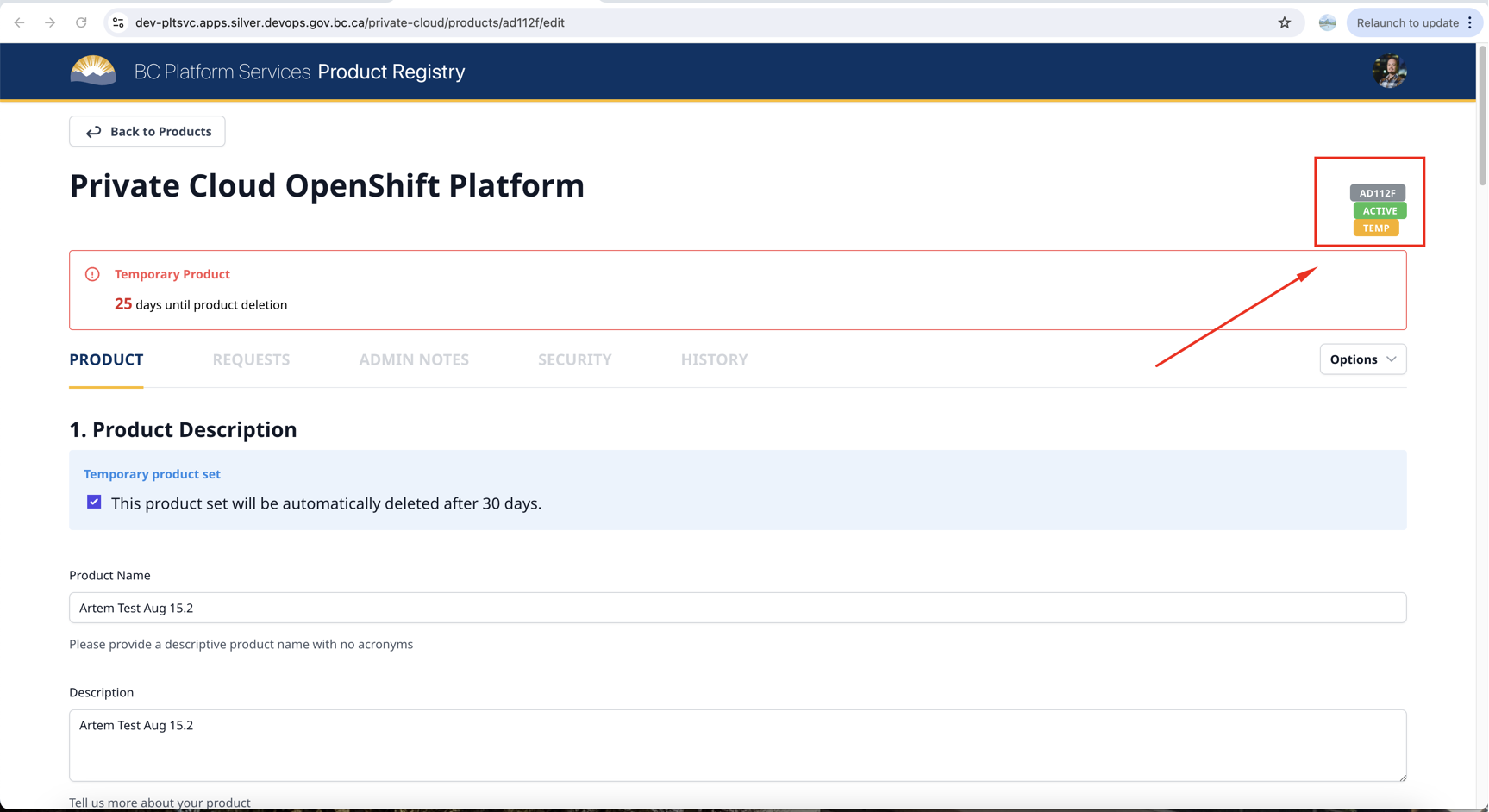Click the Temporary product set label
1489x812 pixels.
(x=152, y=474)
